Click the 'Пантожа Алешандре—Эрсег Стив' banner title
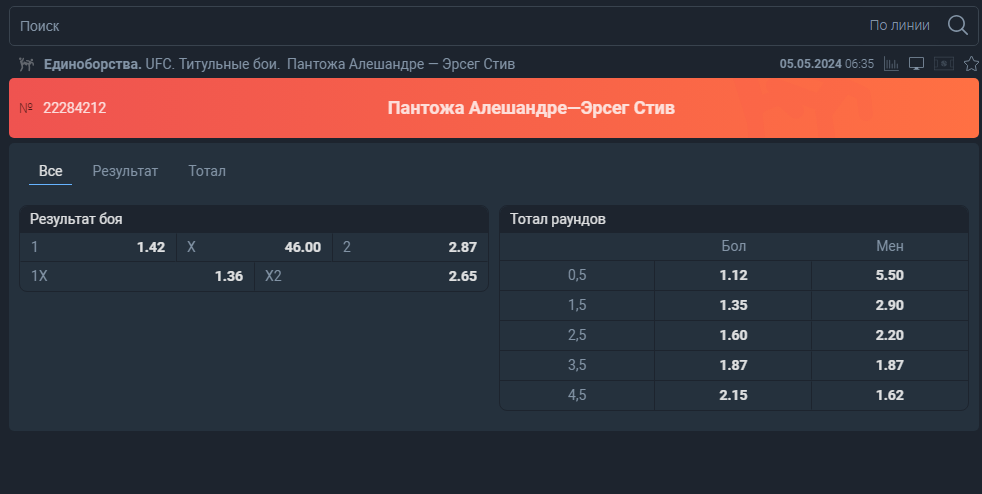Viewport: 982px width, 494px height. tap(531, 108)
